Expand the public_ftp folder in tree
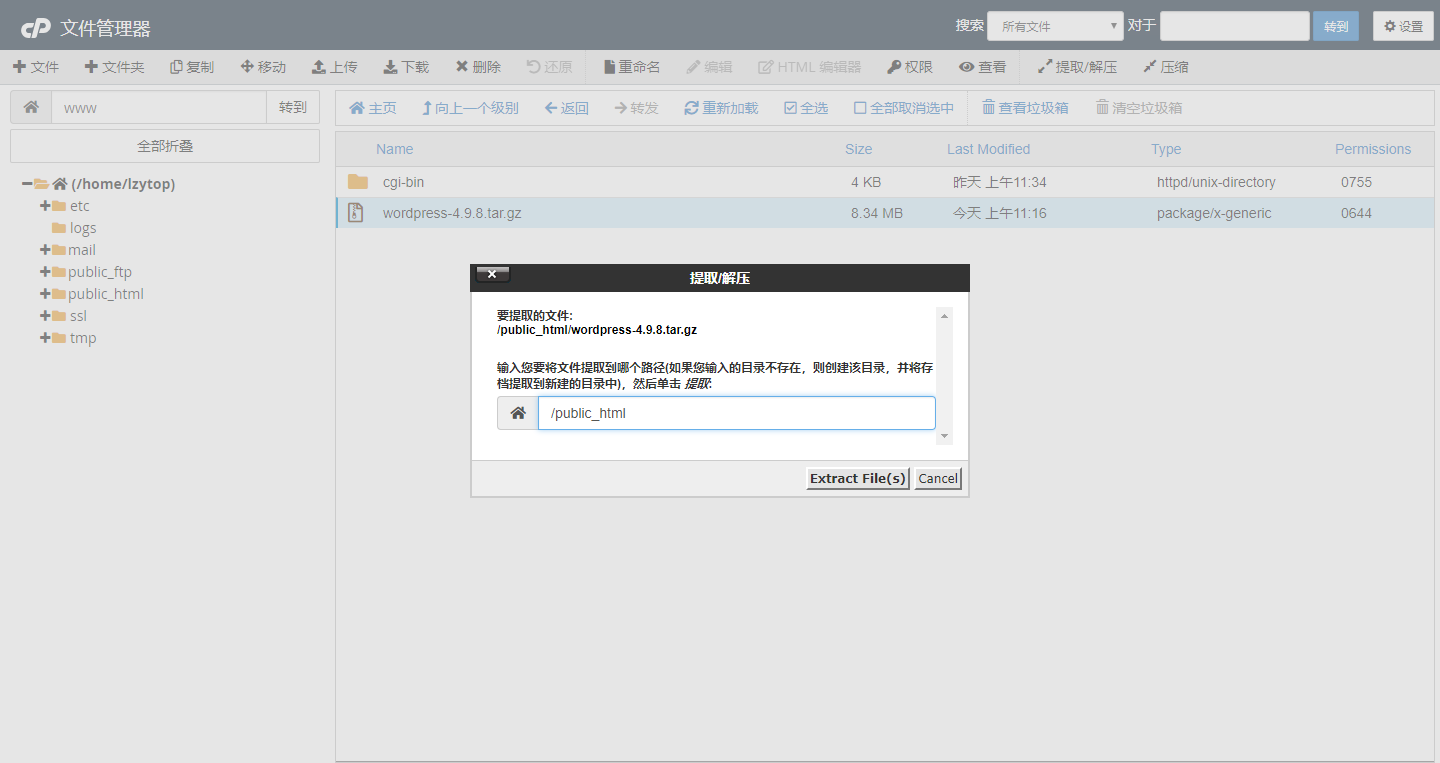The height and width of the screenshot is (763, 1440). click(x=45, y=272)
